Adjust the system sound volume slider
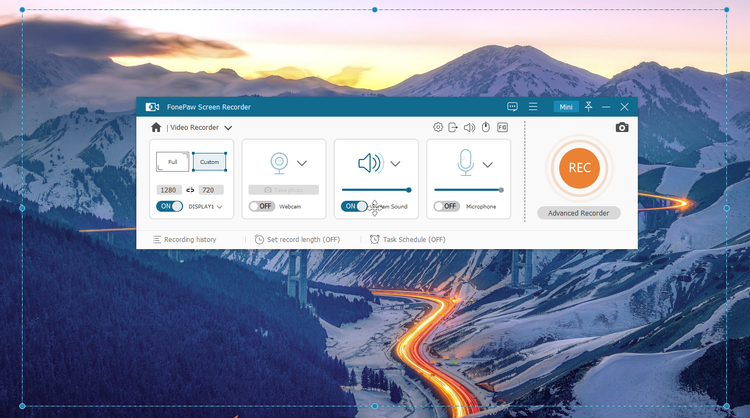This screenshot has height=418, width=750. coord(376,190)
